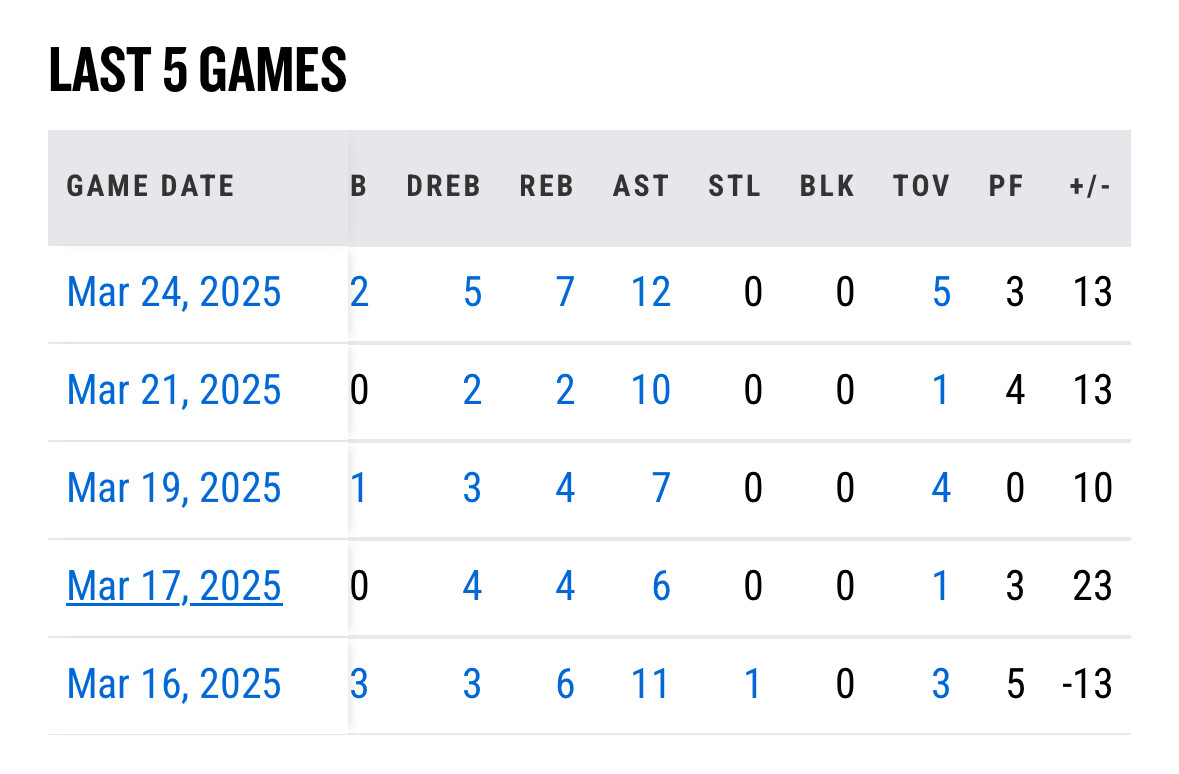Click the 1 steal value for Mar 16

pyautogui.click(x=752, y=684)
